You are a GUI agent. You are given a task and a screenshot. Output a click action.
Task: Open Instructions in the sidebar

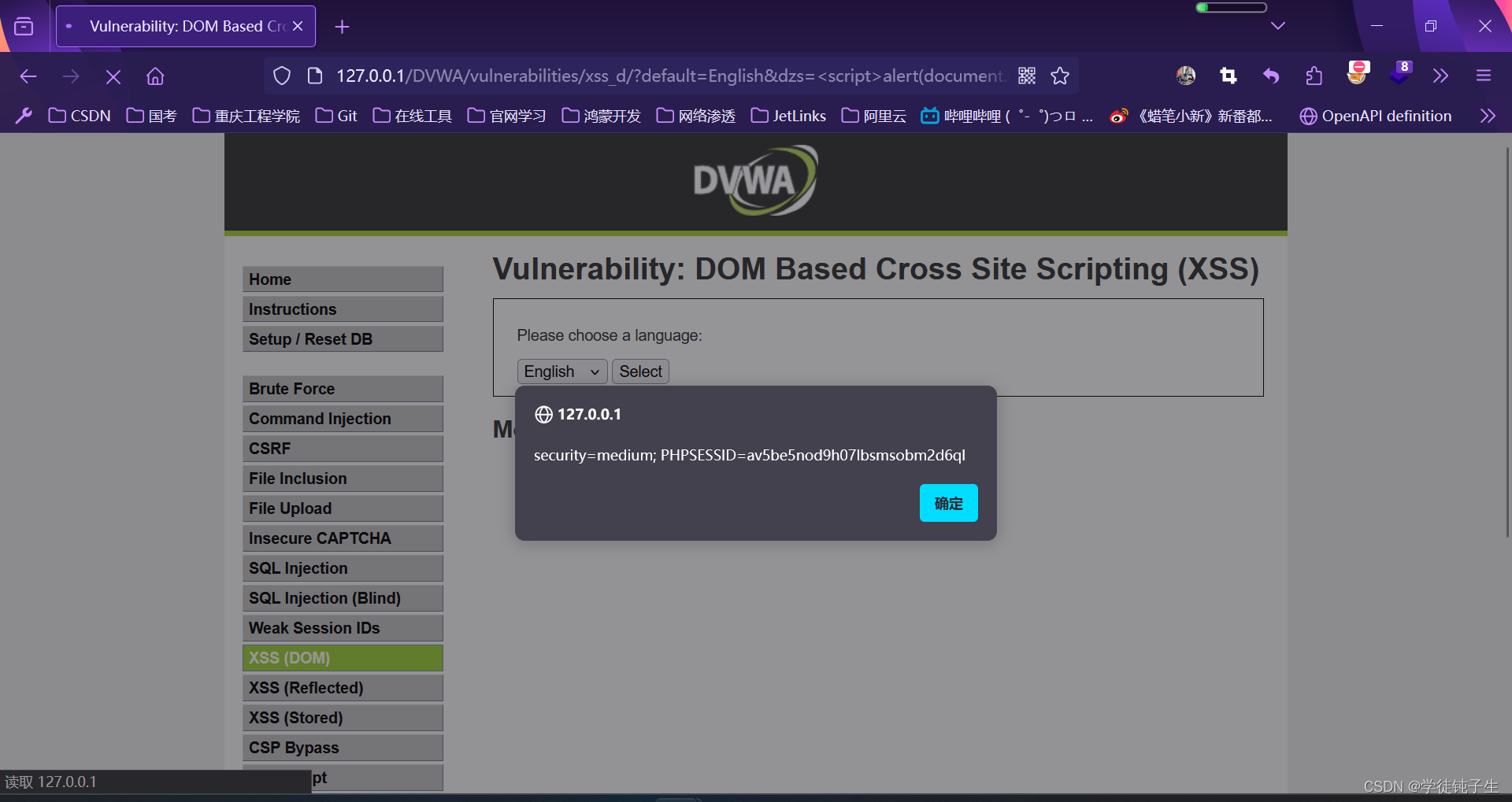343,309
